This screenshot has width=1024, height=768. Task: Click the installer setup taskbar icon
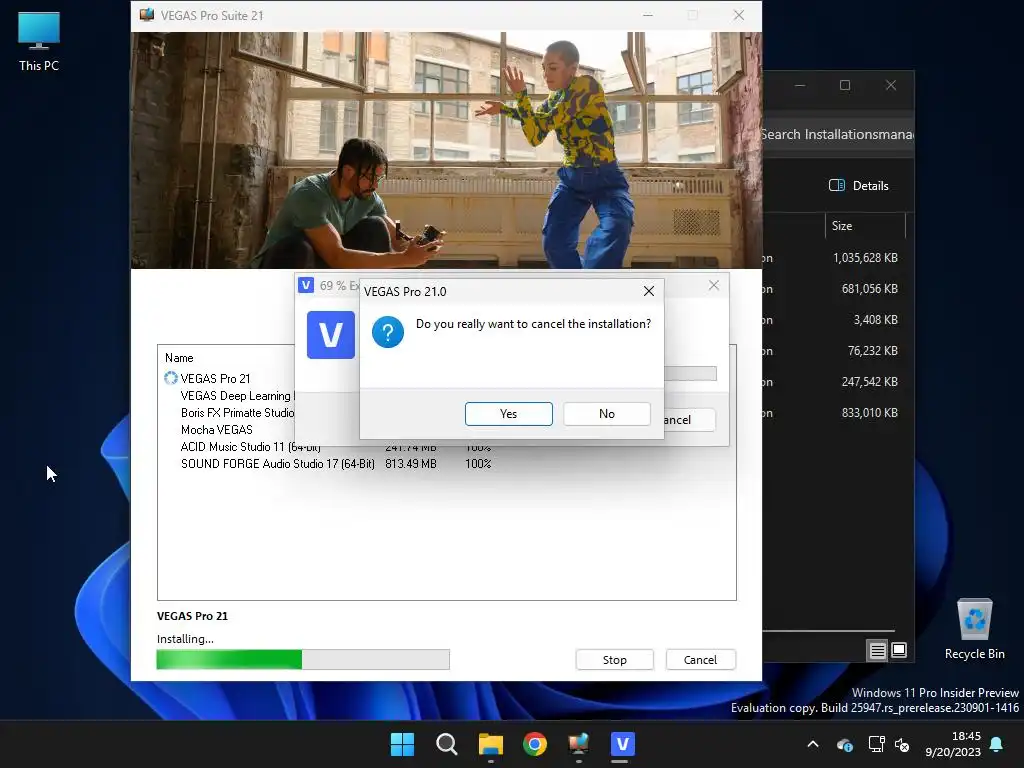pyautogui.click(x=579, y=744)
